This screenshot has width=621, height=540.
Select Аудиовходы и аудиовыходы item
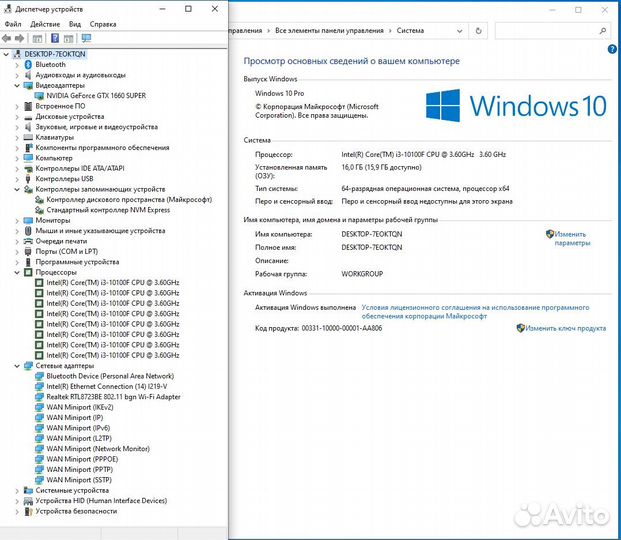(x=80, y=75)
